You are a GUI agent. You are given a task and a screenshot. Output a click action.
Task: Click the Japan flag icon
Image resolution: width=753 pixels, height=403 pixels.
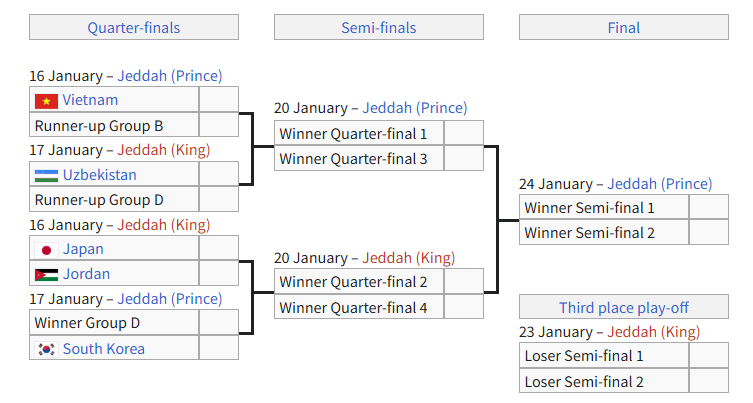[x=45, y=250]
